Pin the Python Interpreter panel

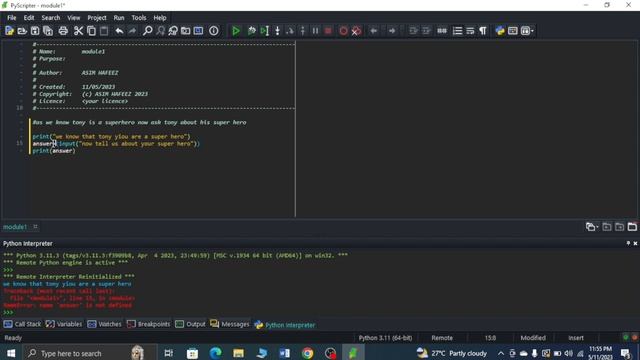(628, 243)
